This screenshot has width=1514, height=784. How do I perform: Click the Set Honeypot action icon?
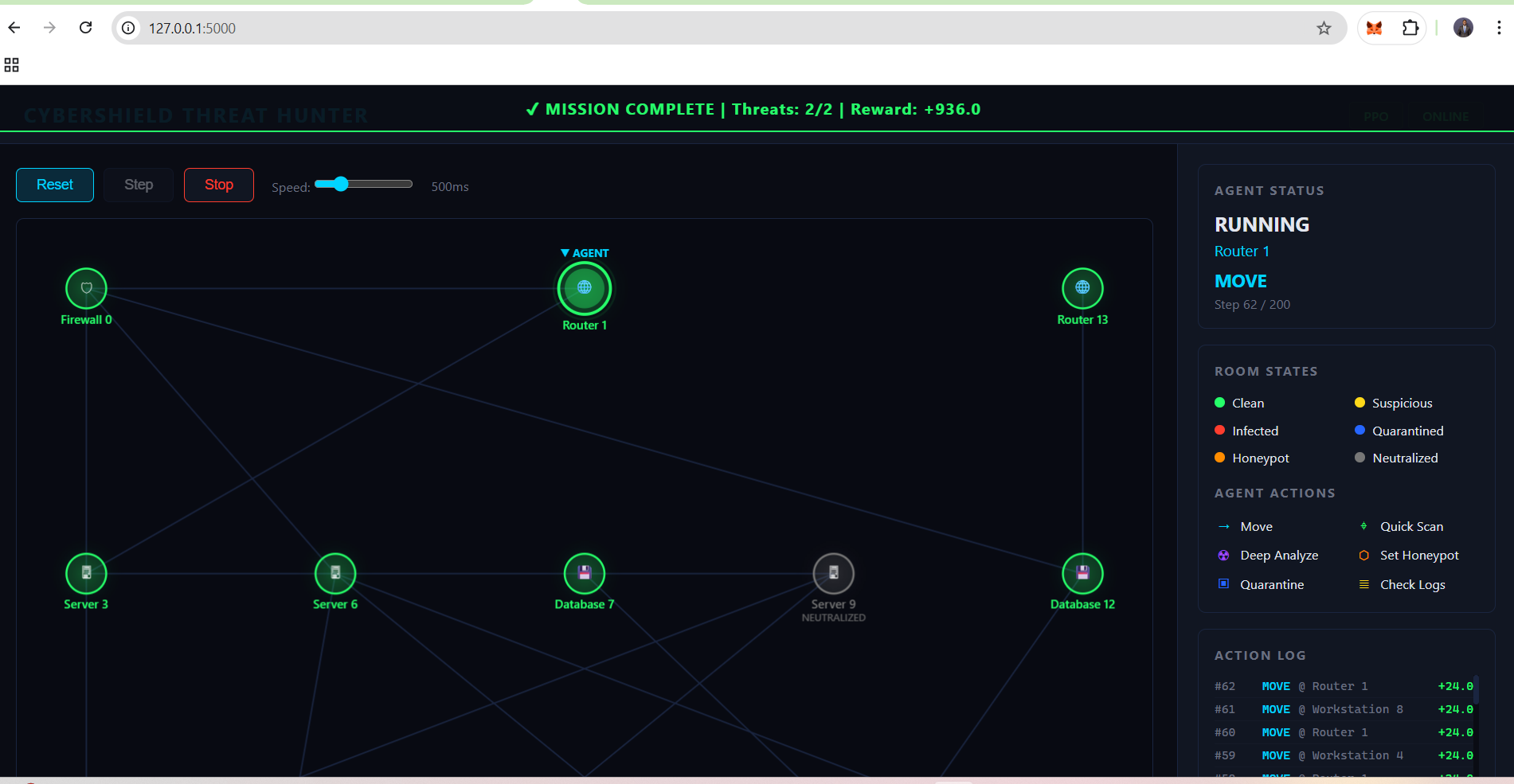(1363, 556)
